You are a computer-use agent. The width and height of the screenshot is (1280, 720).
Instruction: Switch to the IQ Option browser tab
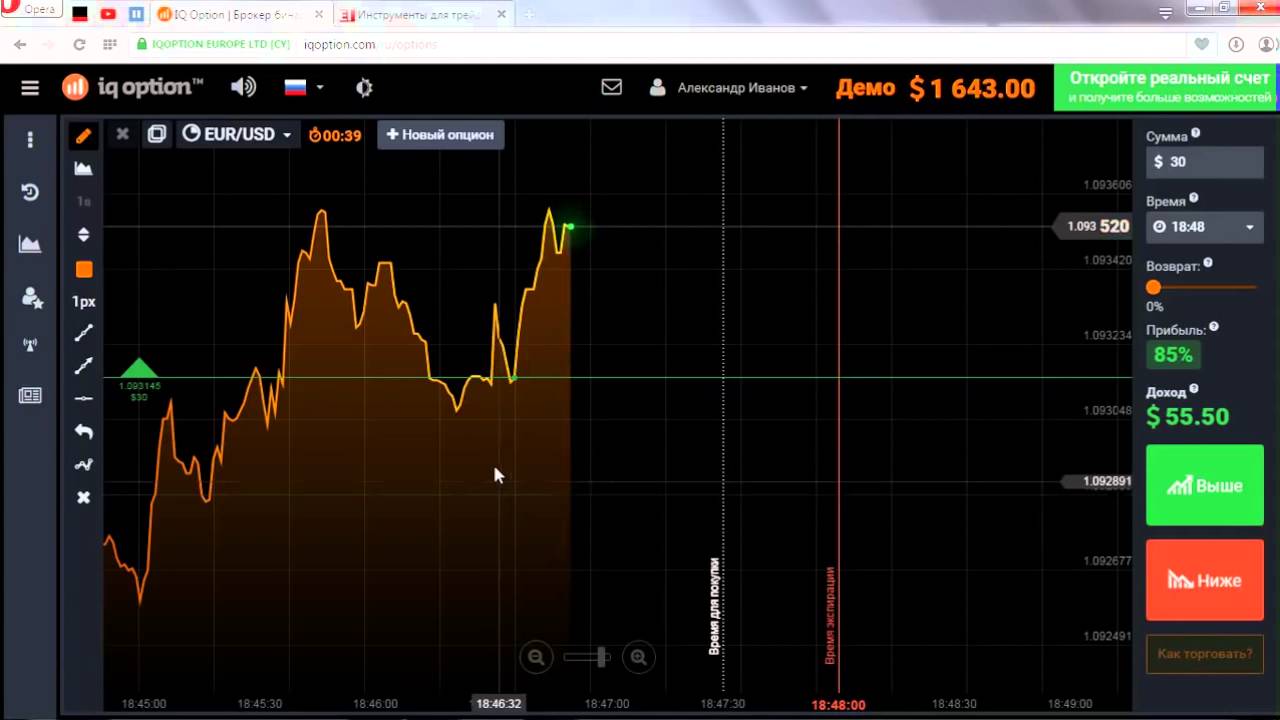(236, 14)
